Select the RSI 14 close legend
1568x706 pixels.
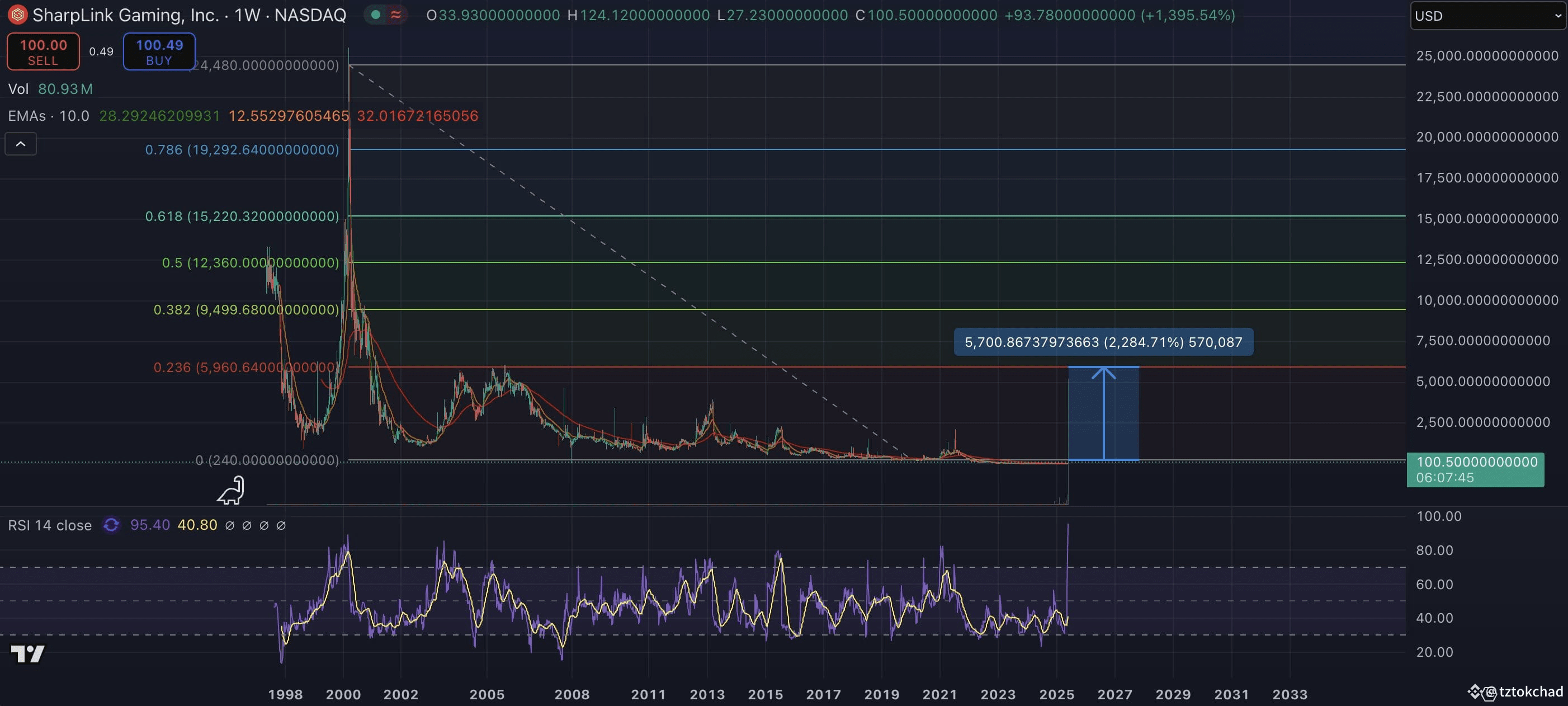click(50, 525)
